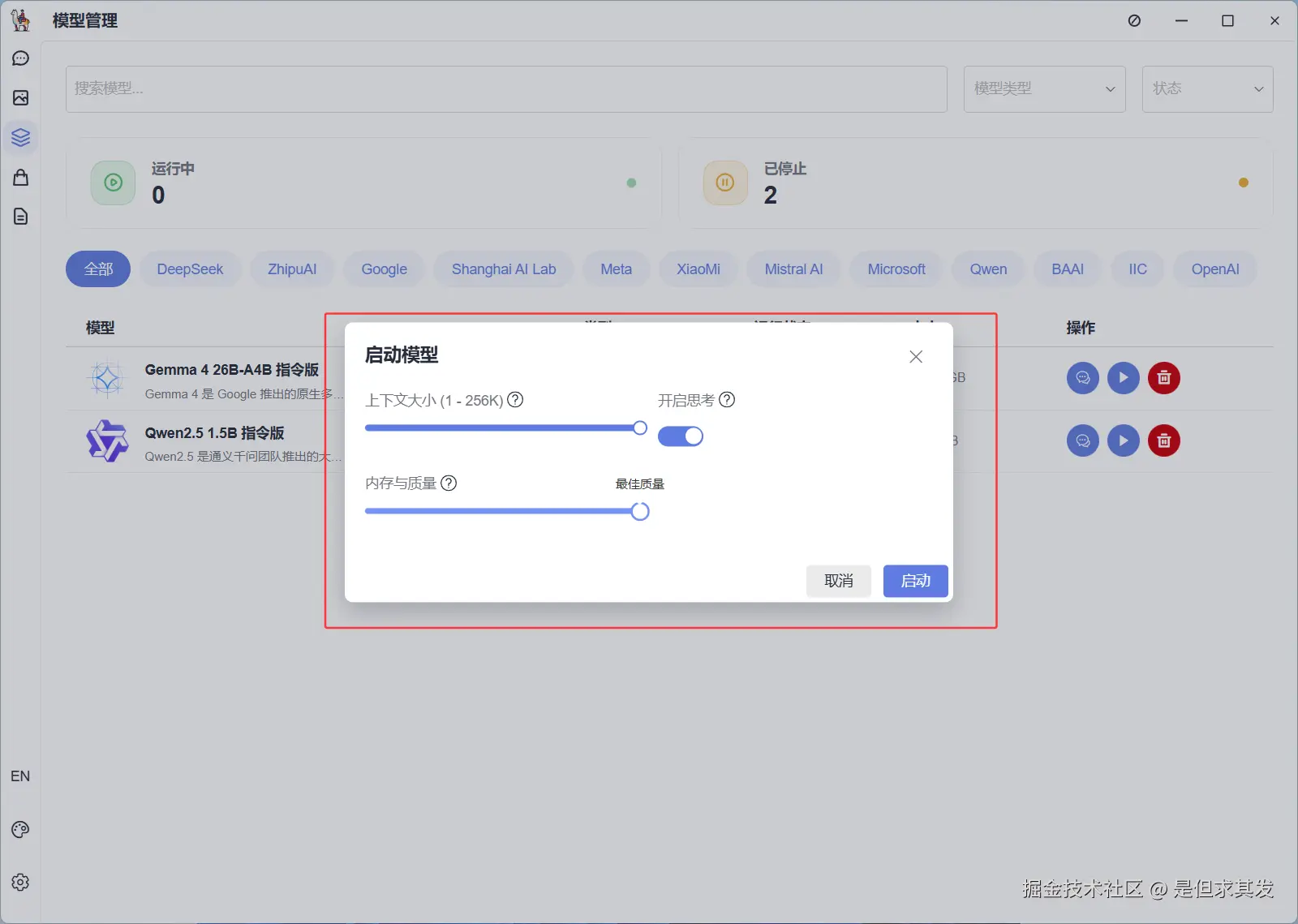Viewport: 1298px width, 924px height.
Task: Start the Gemma 4 model via play icon
Action: [1124, 378]
